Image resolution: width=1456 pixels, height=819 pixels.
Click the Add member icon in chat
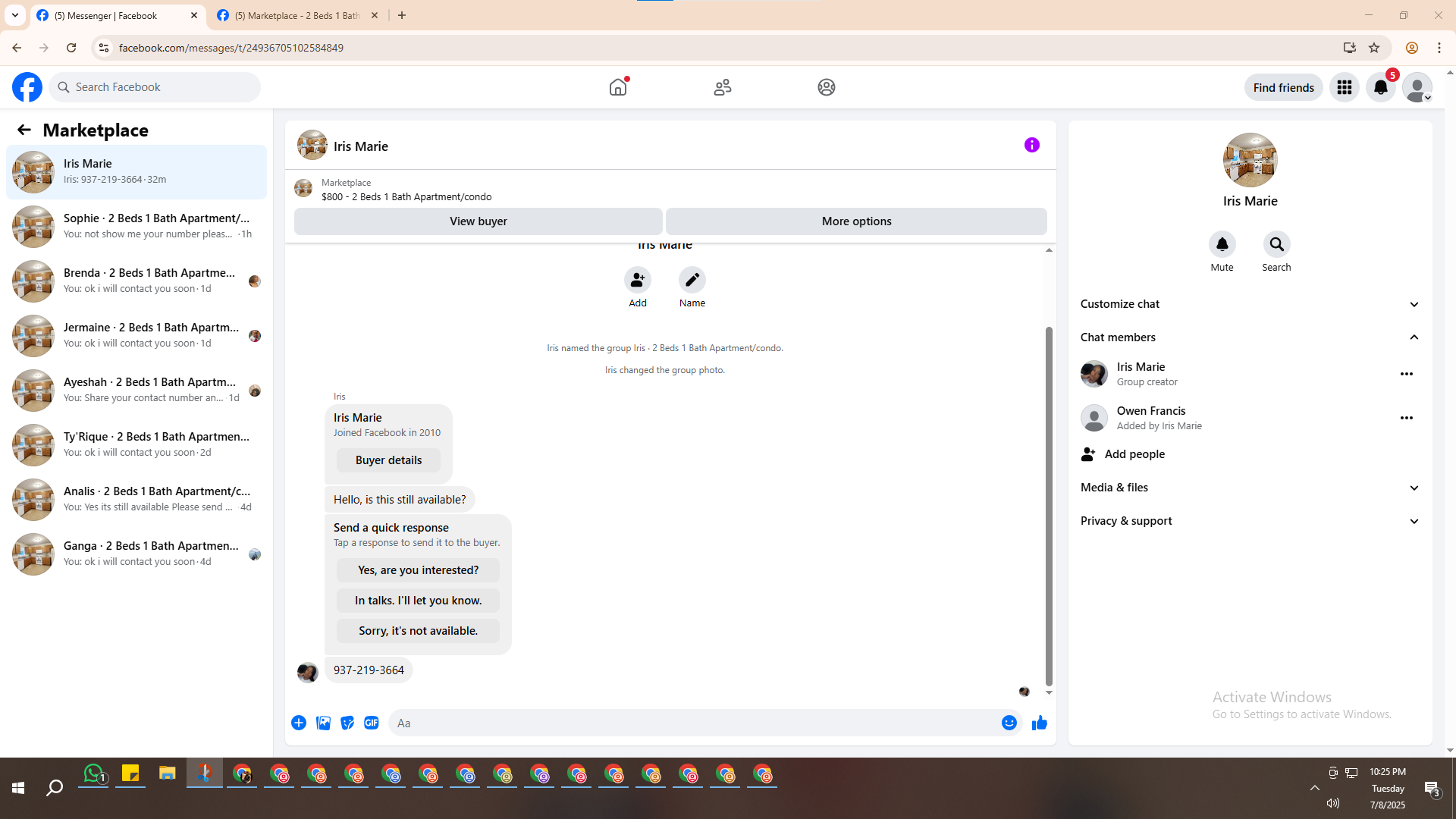coord(637,280)
